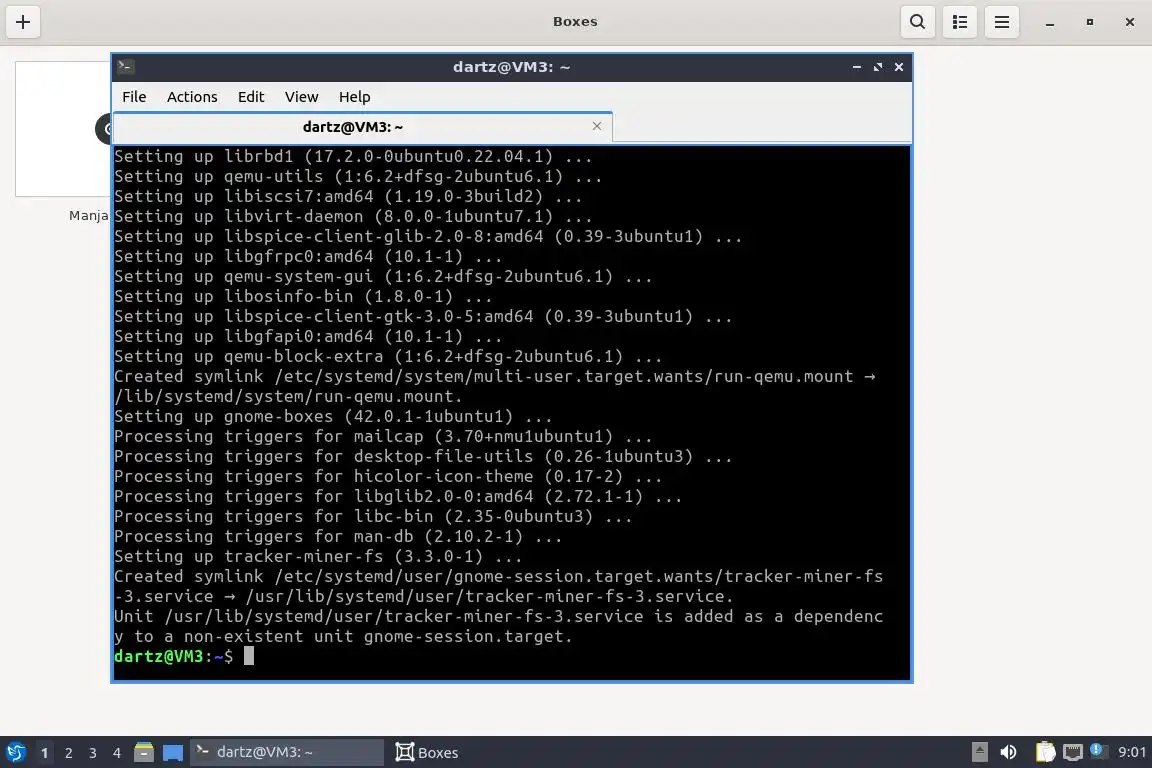Image resolution: width=1152 pixels, height=768 pixels.
Task: Minimize the Boxes window
Action: coord(1050,22)
